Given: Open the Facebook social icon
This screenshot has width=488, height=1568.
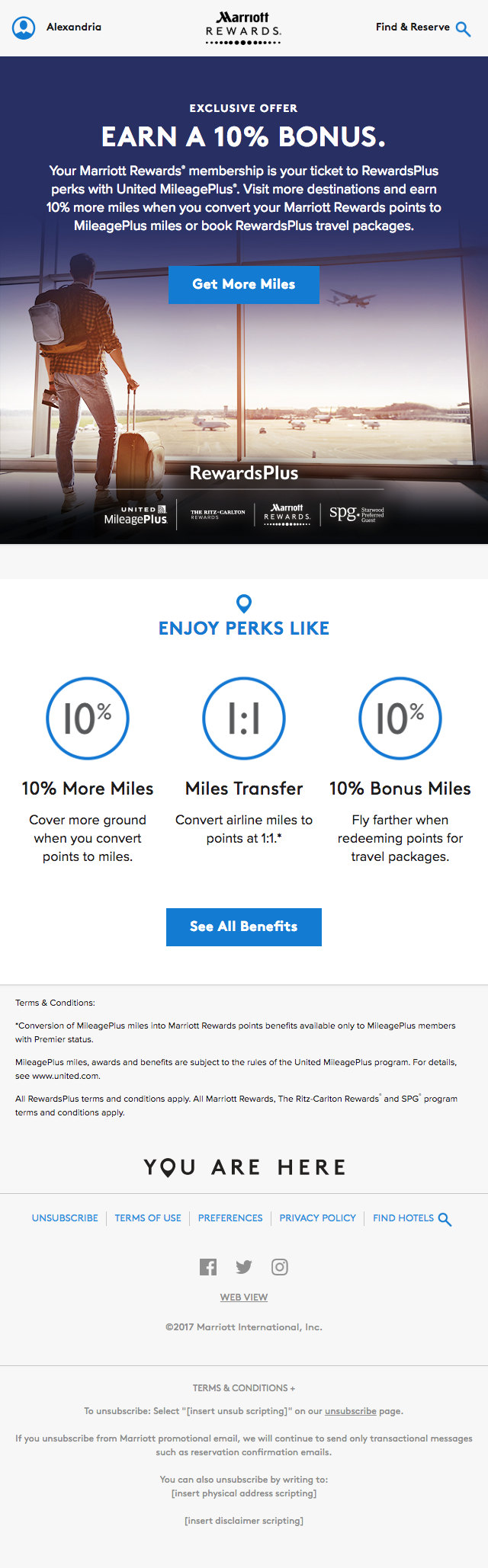Looking at the screenshot, I should coord(208,1267).
